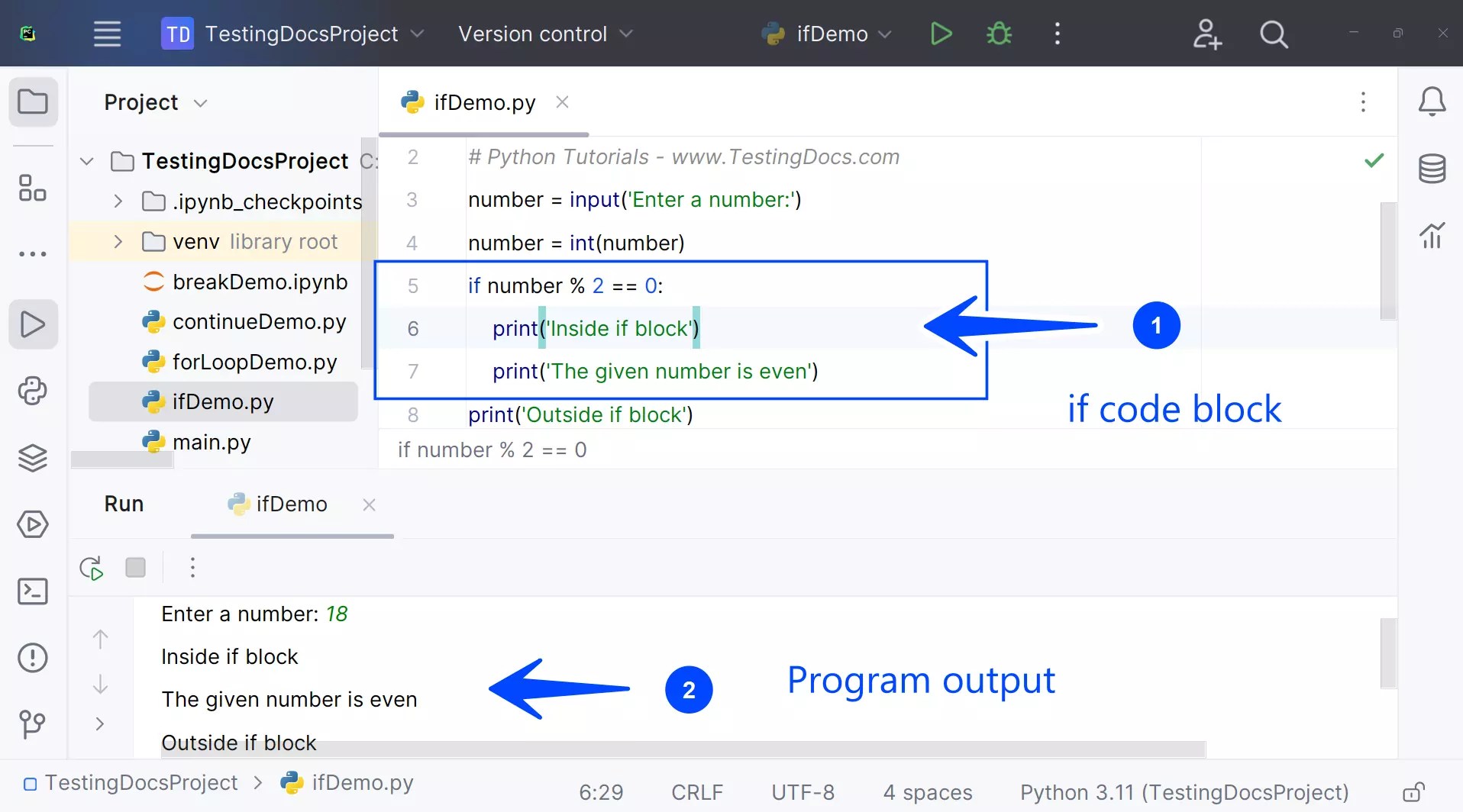Screen dimensions: 1463x812
Task: Open the main hamburger menu
Action: tap(107, 34)
